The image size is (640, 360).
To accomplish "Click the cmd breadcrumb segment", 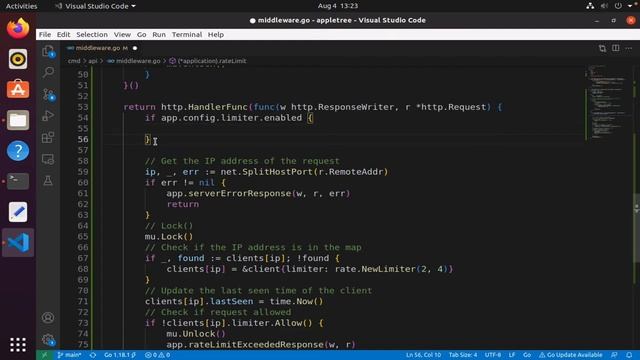I will [x=74, y=61].
